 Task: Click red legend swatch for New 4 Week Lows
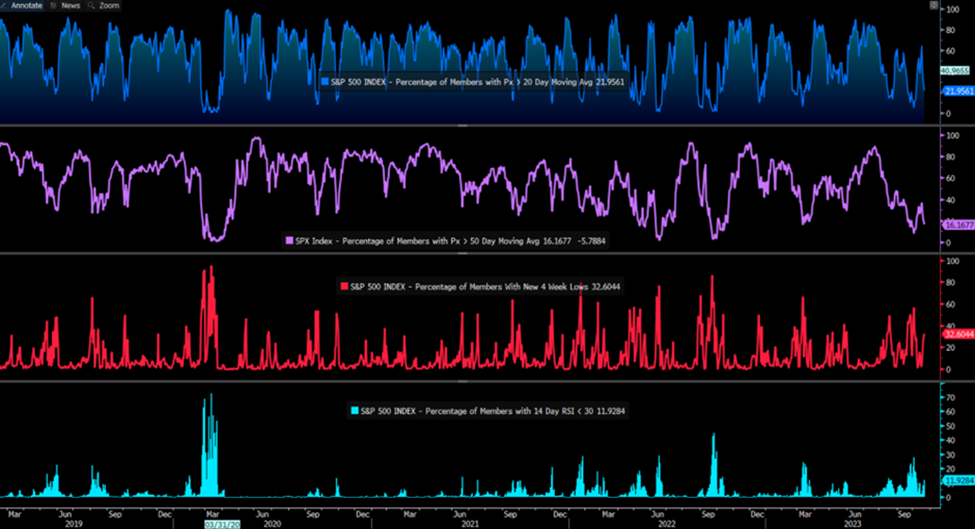pyautogui.click(x=346, y=286)
